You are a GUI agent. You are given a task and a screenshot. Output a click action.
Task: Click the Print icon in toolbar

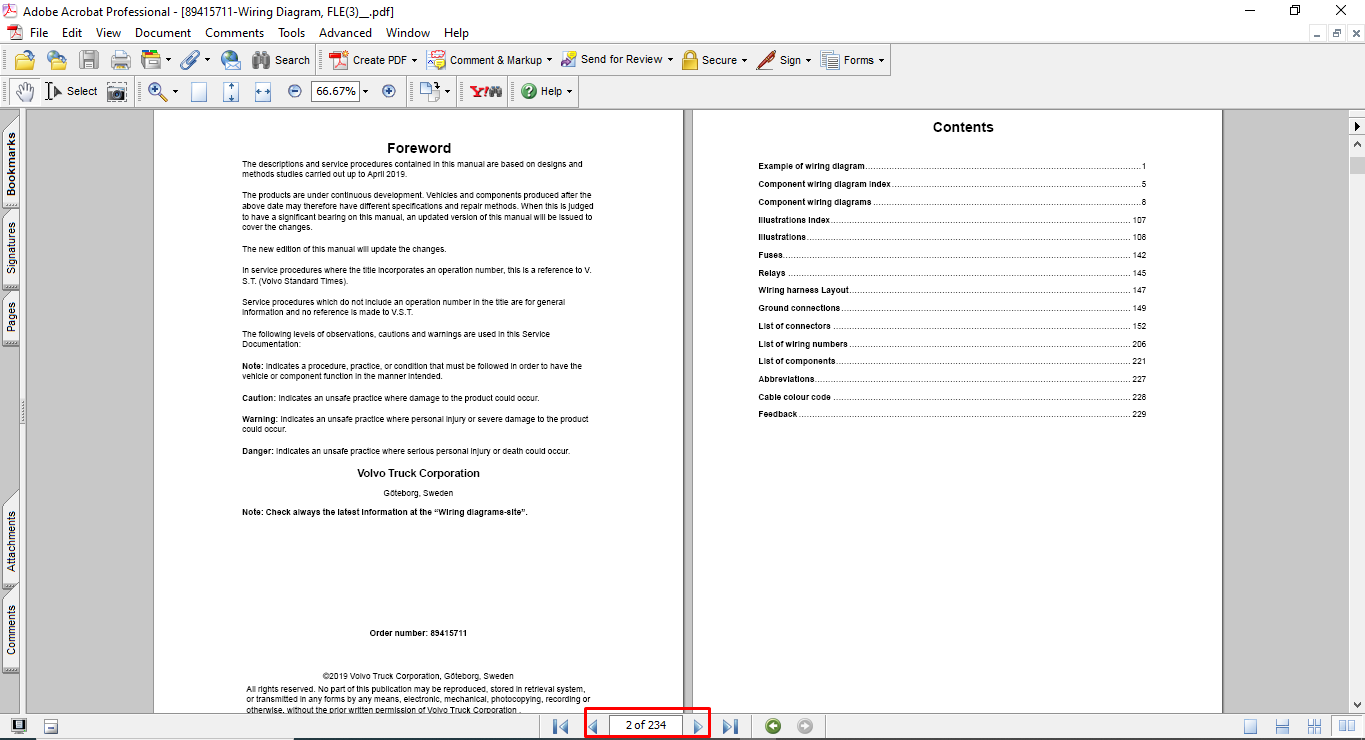click(x=121, y=60)
